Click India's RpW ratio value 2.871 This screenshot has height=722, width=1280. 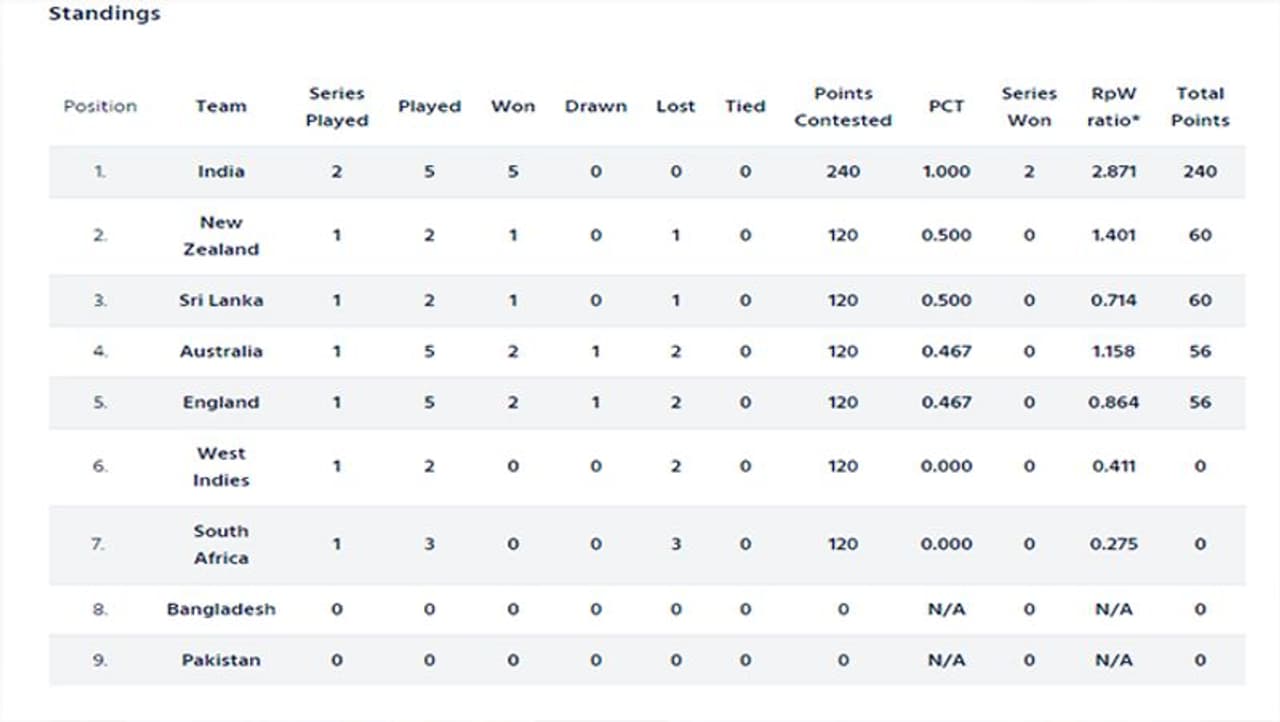pyautogui.click(x=1113, y=171)
